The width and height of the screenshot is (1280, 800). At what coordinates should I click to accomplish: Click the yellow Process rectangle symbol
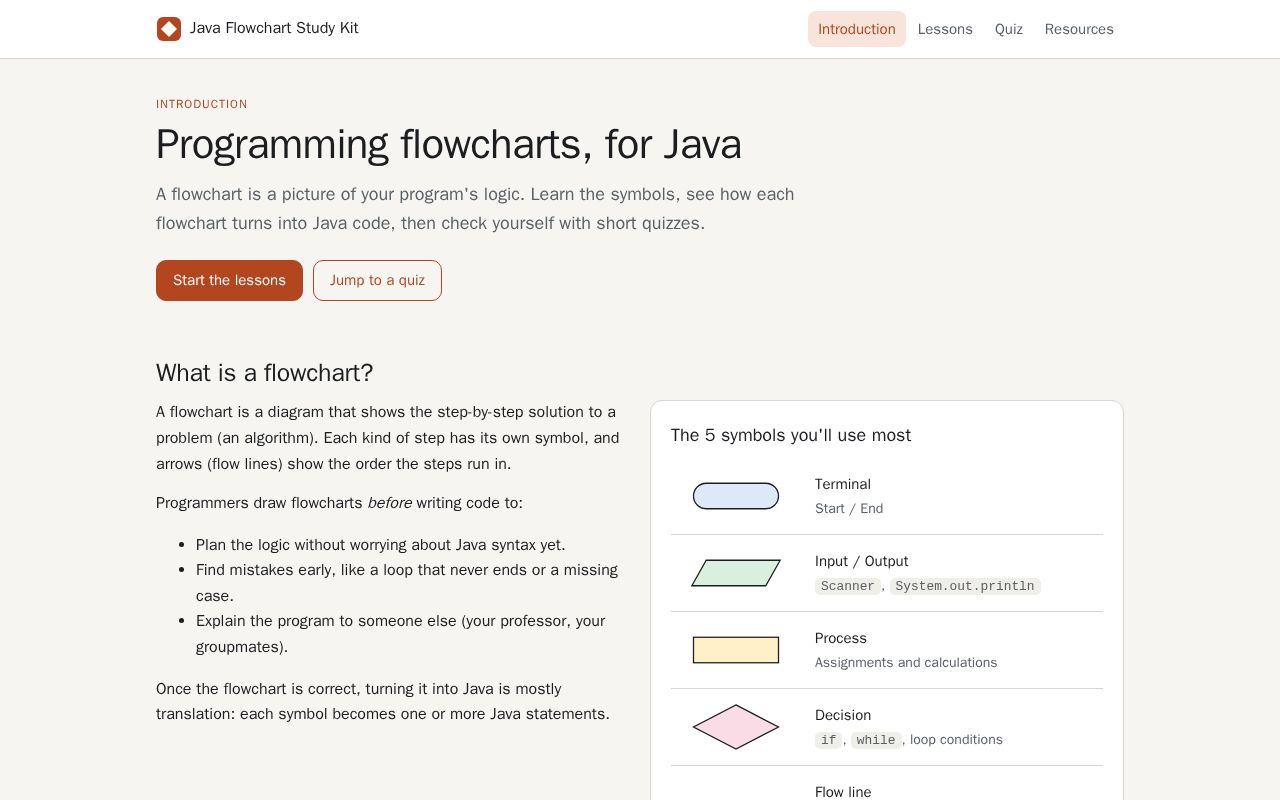(x=736, y=650)
